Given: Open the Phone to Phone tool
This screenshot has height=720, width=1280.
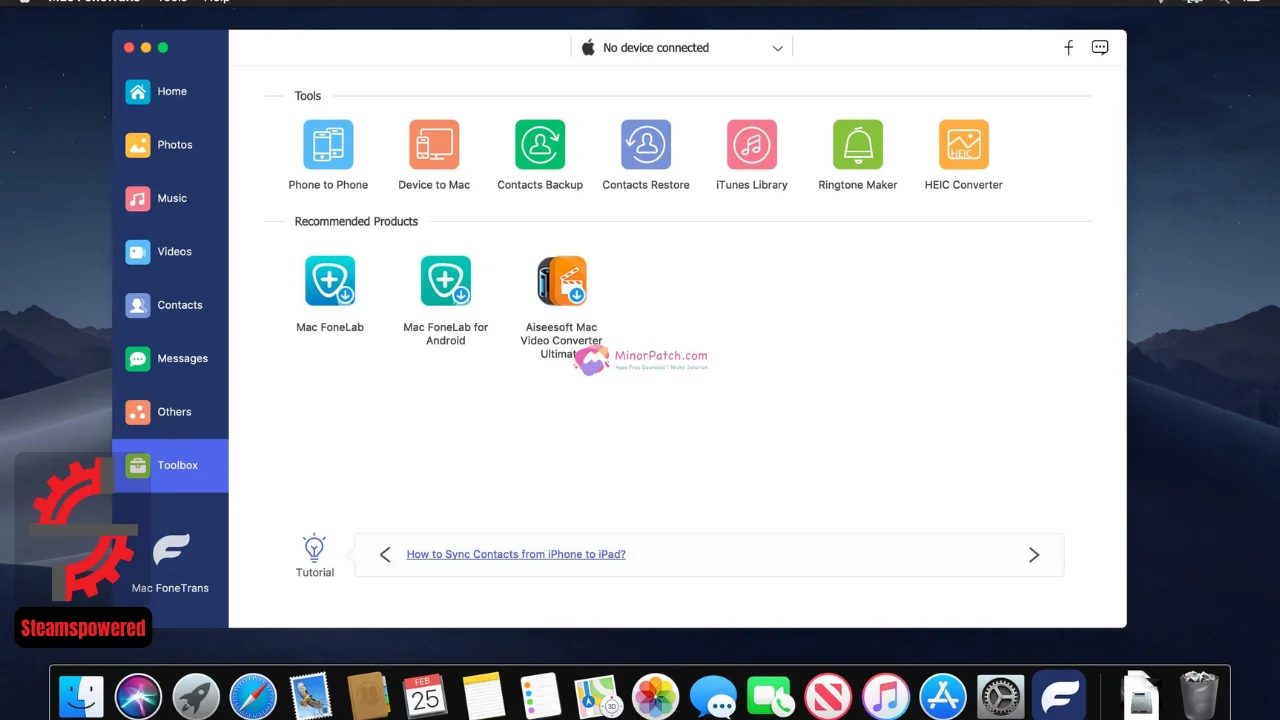Looking at the screenshot, I should coord(328,145).
